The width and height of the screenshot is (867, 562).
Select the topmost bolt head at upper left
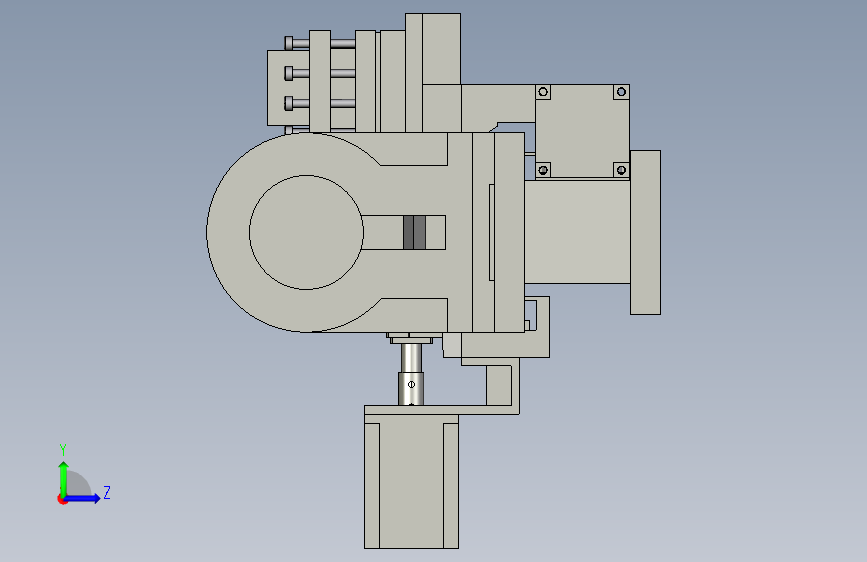[x=289, y=43]
